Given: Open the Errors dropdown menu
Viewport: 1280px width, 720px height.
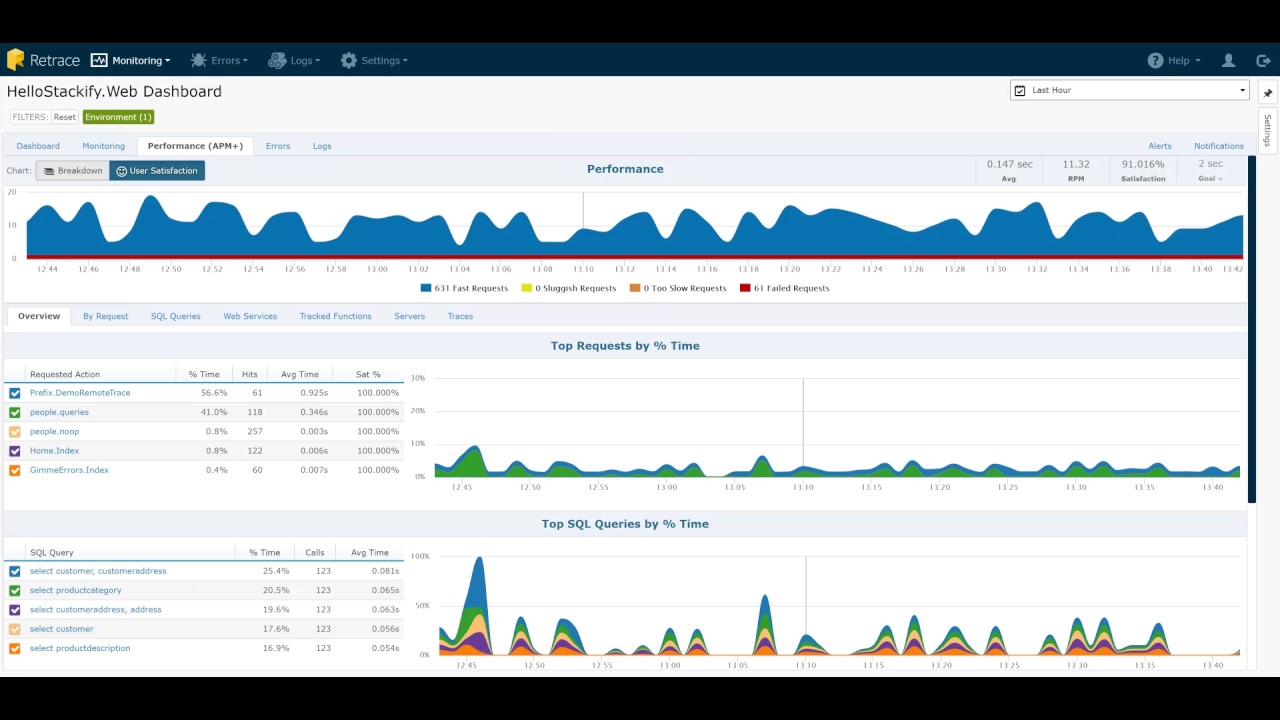Looking at the screenshot, I should pos(219,60).
